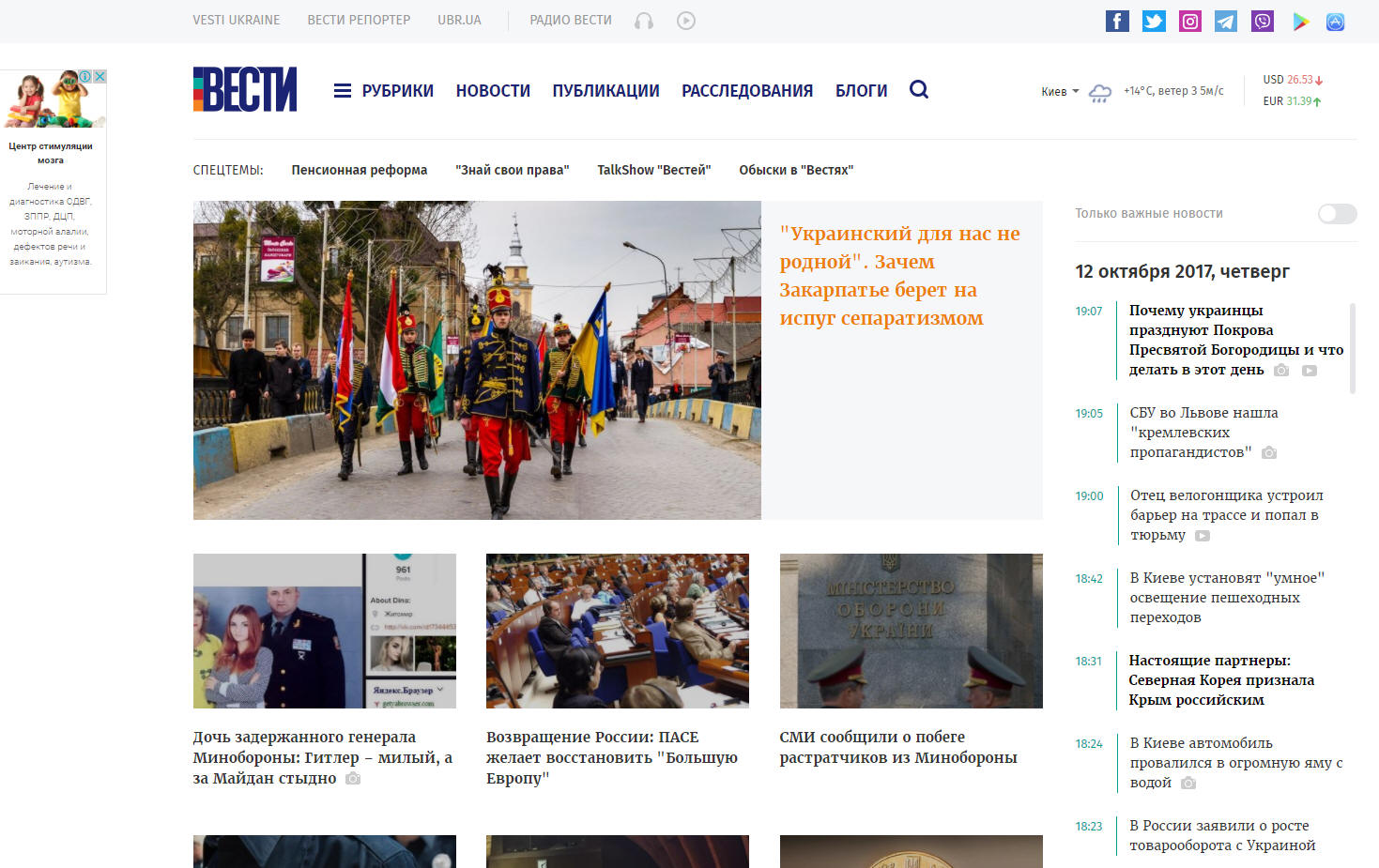Click the EUR 31.39 exchange rate

[x=1292, y=101]
